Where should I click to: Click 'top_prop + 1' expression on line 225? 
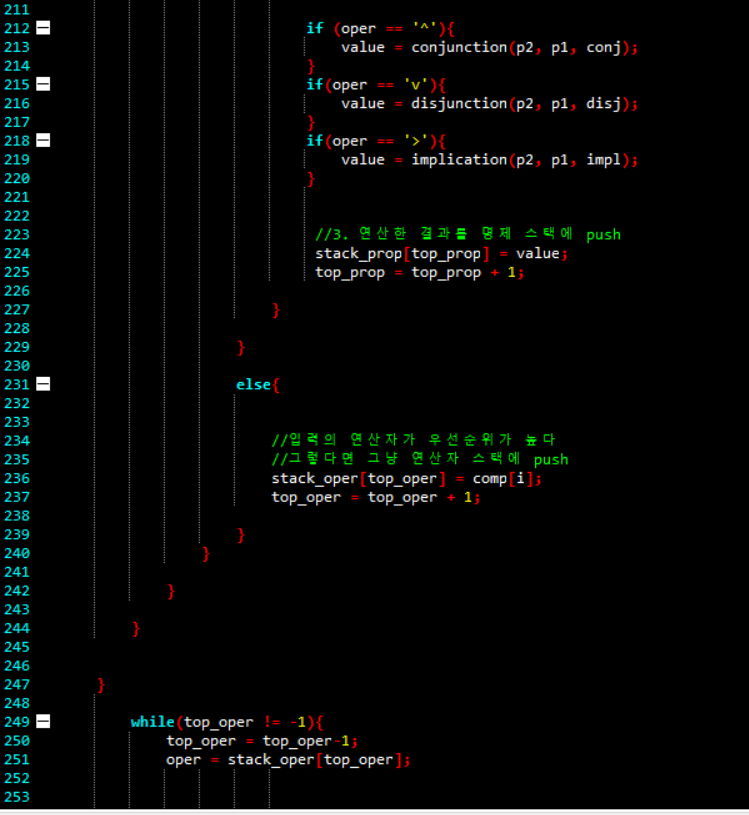click(464, 272)
